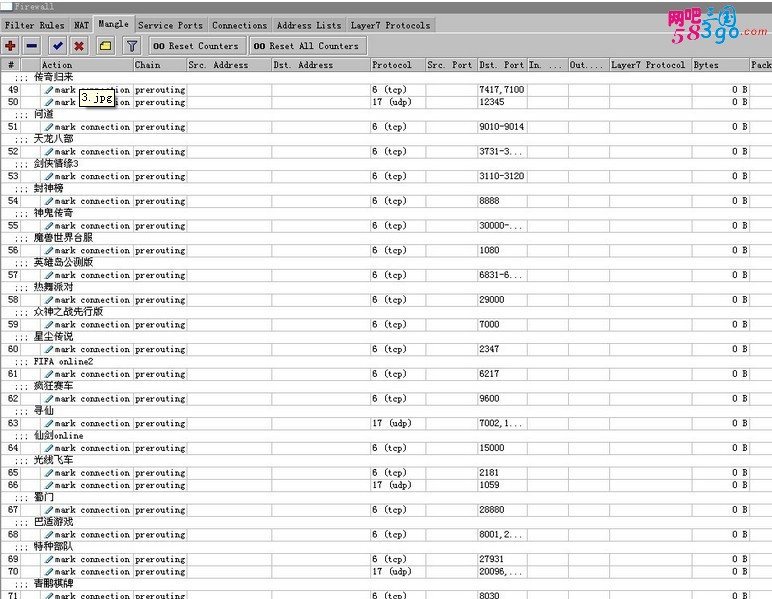Sort by the # column header

pyautogui.click(x=11, y=64)
